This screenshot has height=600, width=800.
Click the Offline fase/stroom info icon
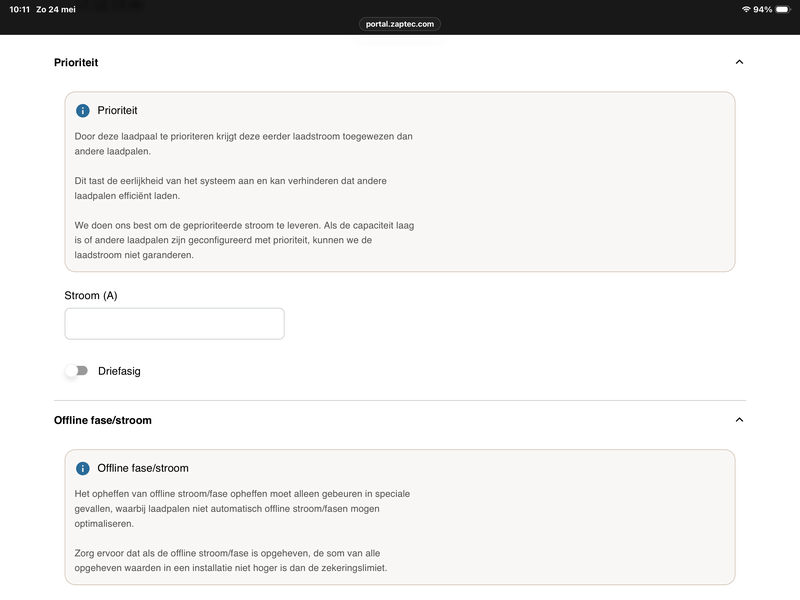(x=83, y=468)
